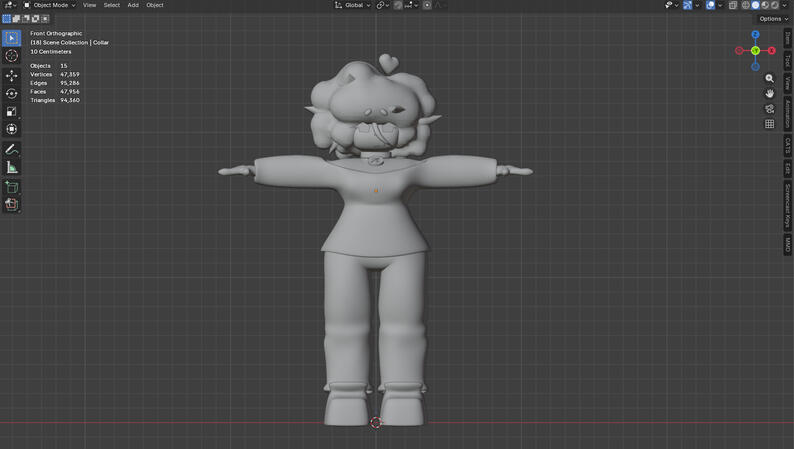Screen dimensions: 794x449
Task: Click the tool below Add Cube
Action: coord(12,205)
